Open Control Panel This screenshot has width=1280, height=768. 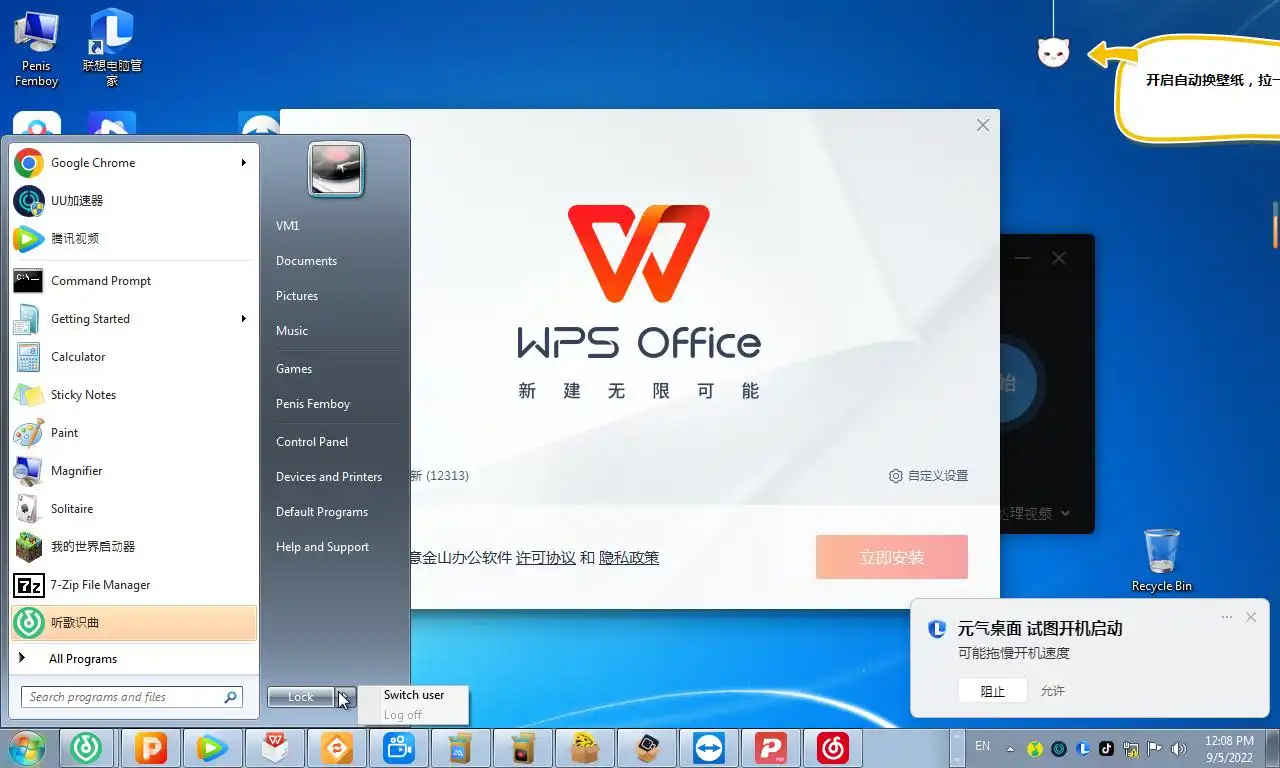coord(312,442)
